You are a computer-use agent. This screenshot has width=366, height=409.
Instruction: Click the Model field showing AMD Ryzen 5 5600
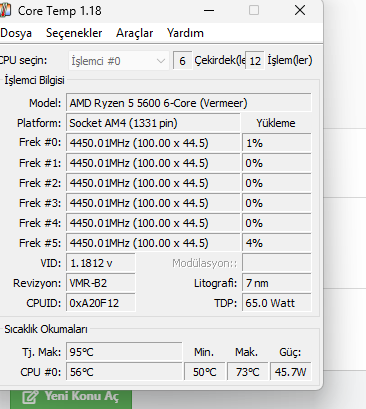(189, 103)
